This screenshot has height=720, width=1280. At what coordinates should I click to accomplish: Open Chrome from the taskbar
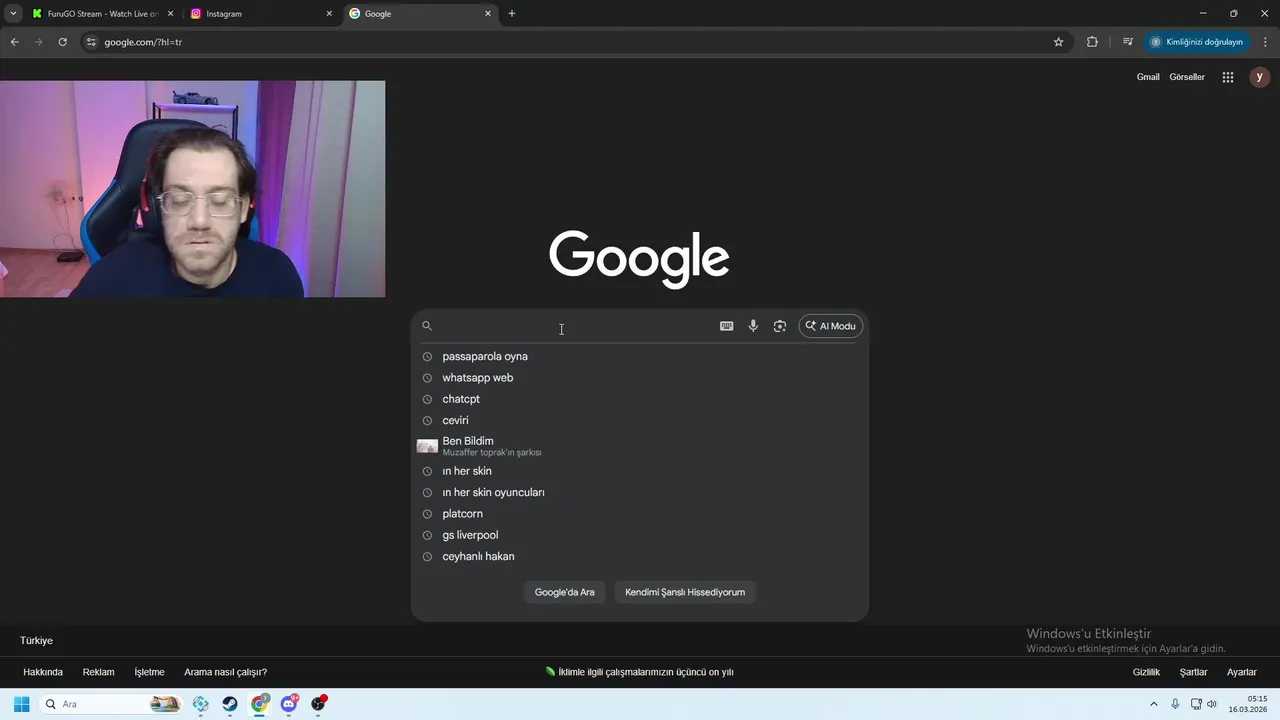260,704
